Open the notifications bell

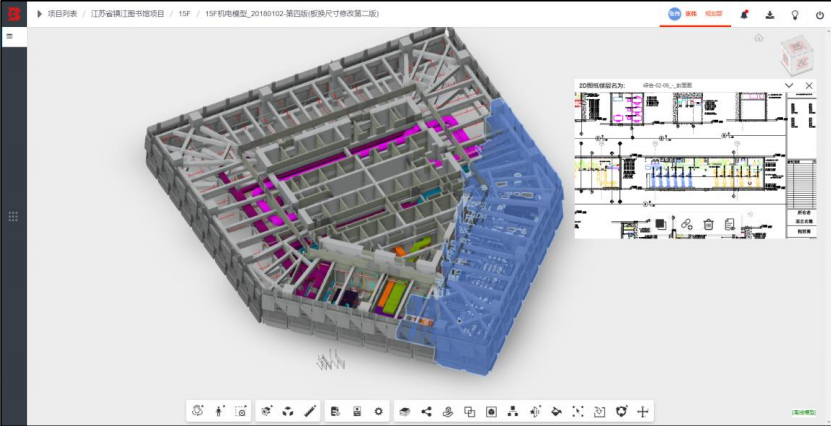(745, 15)
